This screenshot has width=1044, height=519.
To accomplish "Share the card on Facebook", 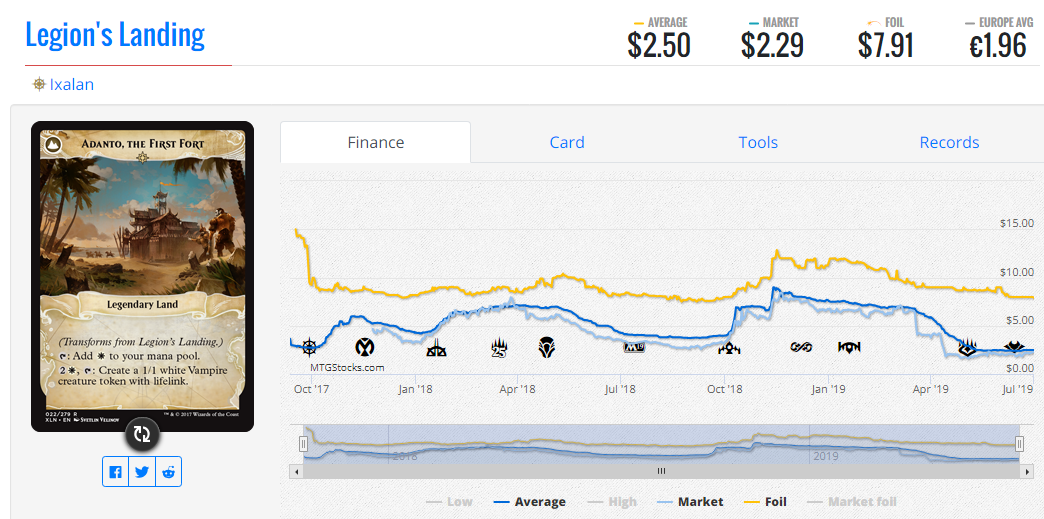I will click(x=116, y=472).
